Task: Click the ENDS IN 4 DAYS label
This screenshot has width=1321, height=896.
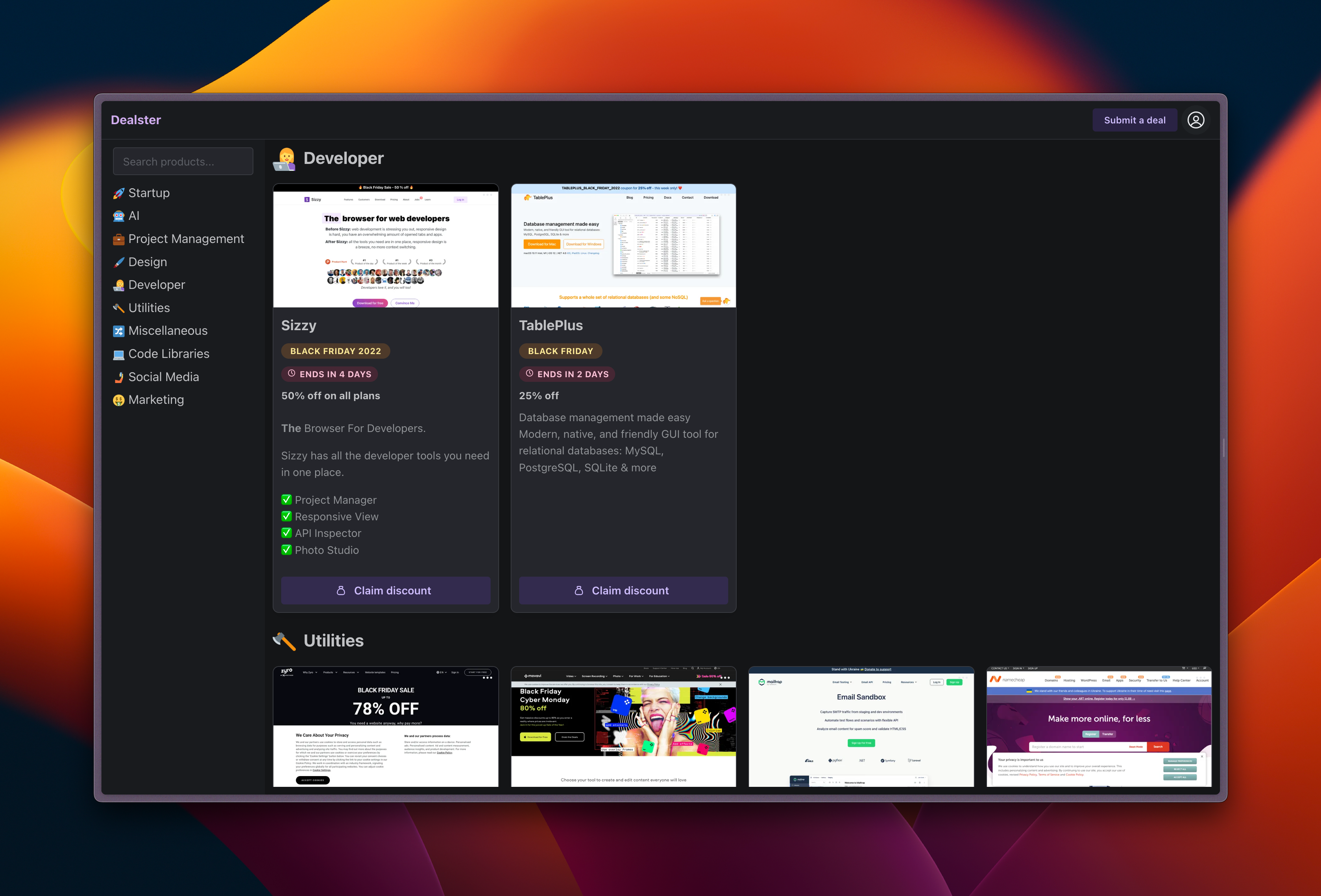Action: (336, 374)
